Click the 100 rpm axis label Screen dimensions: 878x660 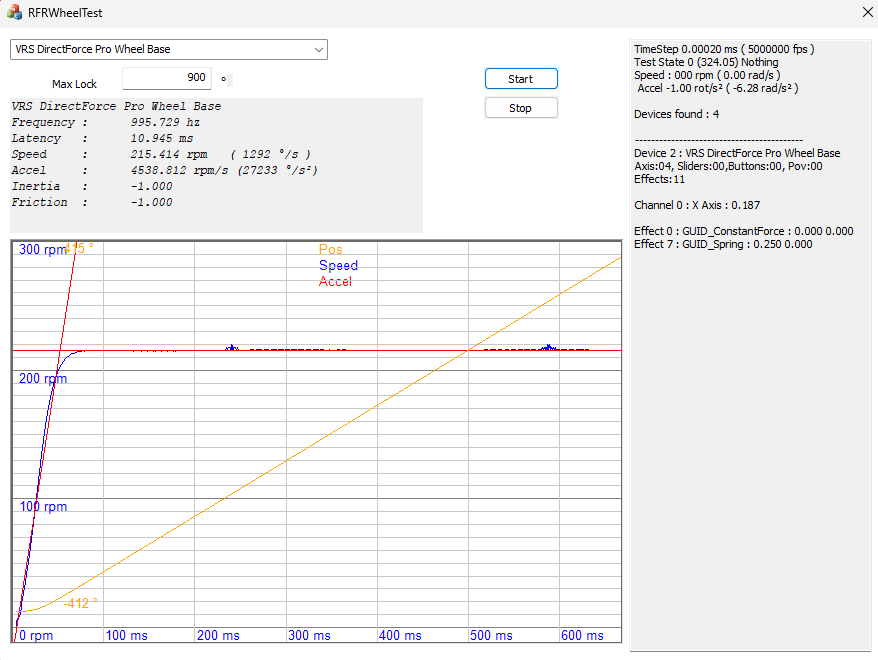click(x=43, y=507)
